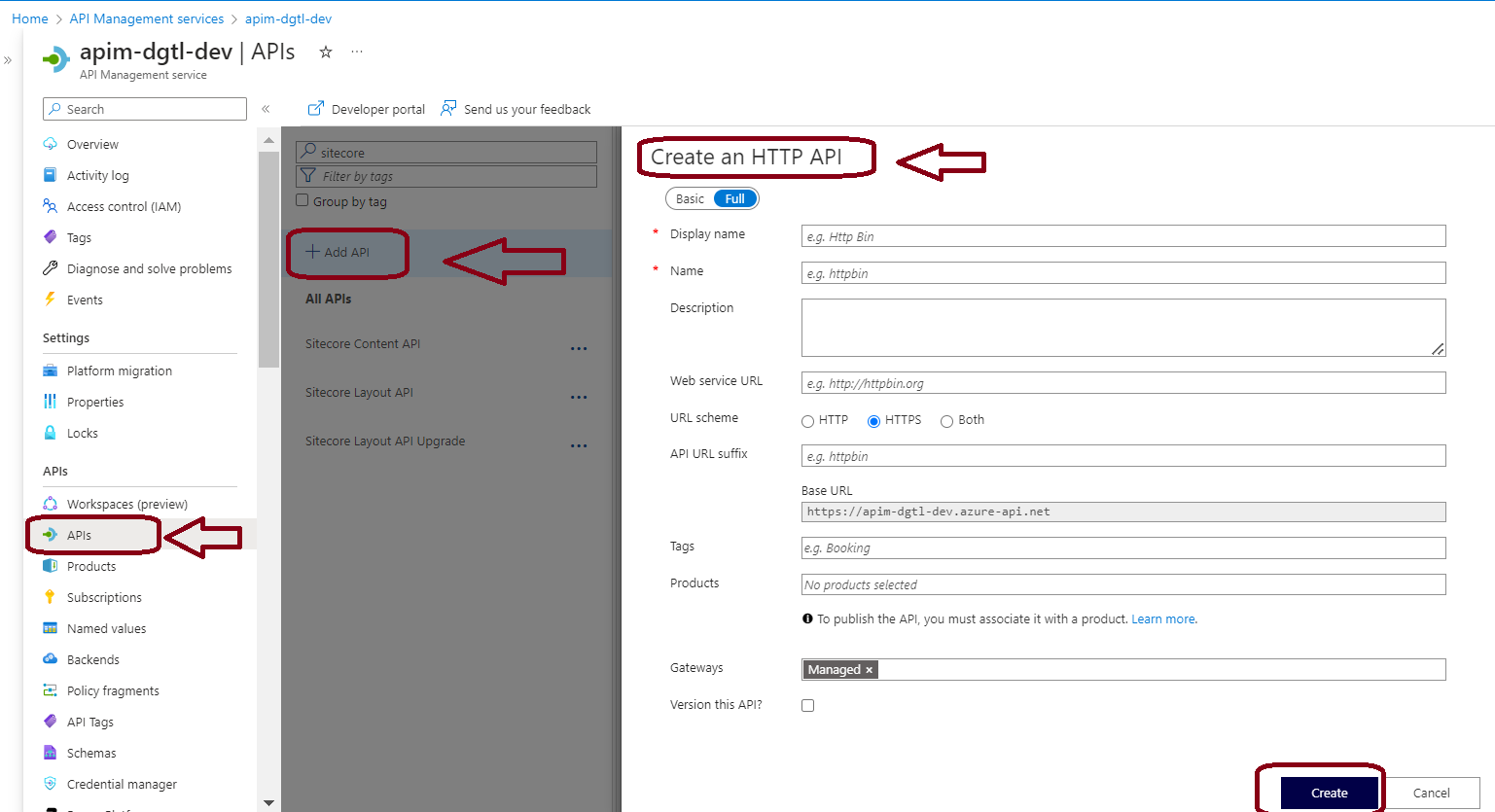1495x812 pixels.
Task: Click the Backends cloud icon
Action: (x=51, y=659)
